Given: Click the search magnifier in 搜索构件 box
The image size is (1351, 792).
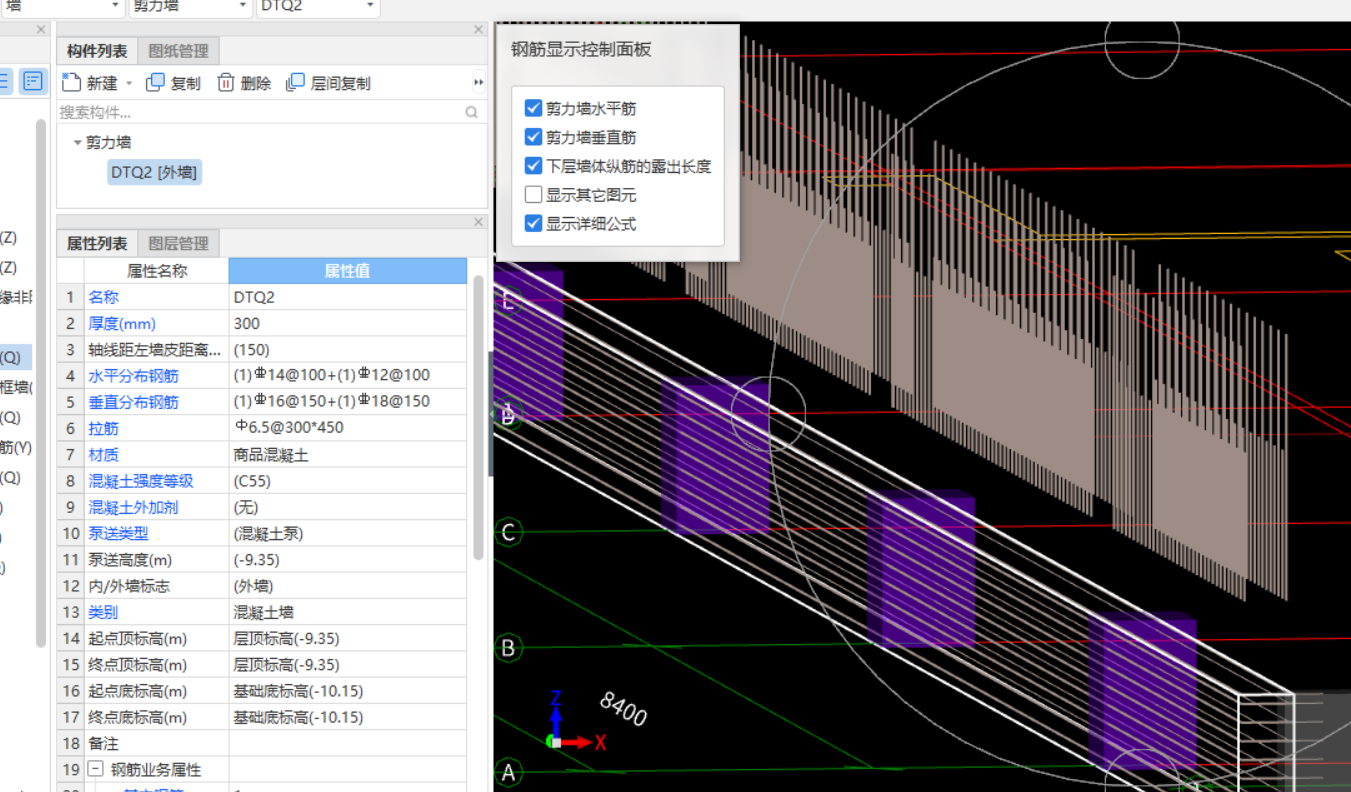Looking at the screenshot, I should [472, 113].
